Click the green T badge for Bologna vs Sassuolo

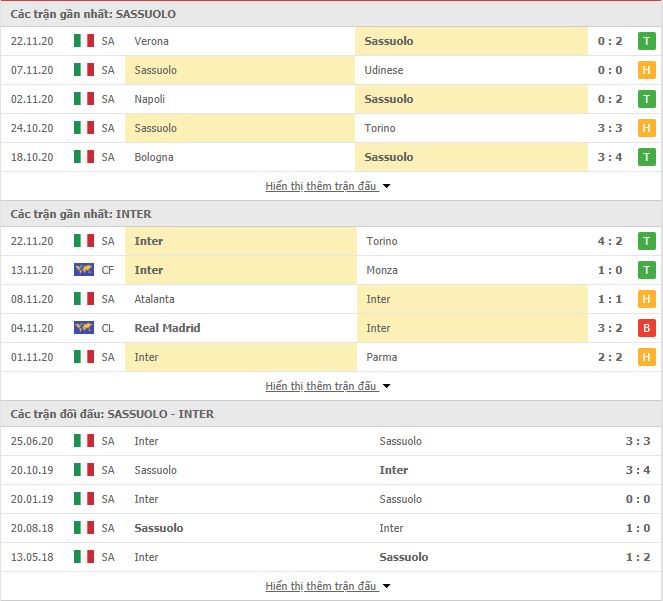(x=647, y=157)
